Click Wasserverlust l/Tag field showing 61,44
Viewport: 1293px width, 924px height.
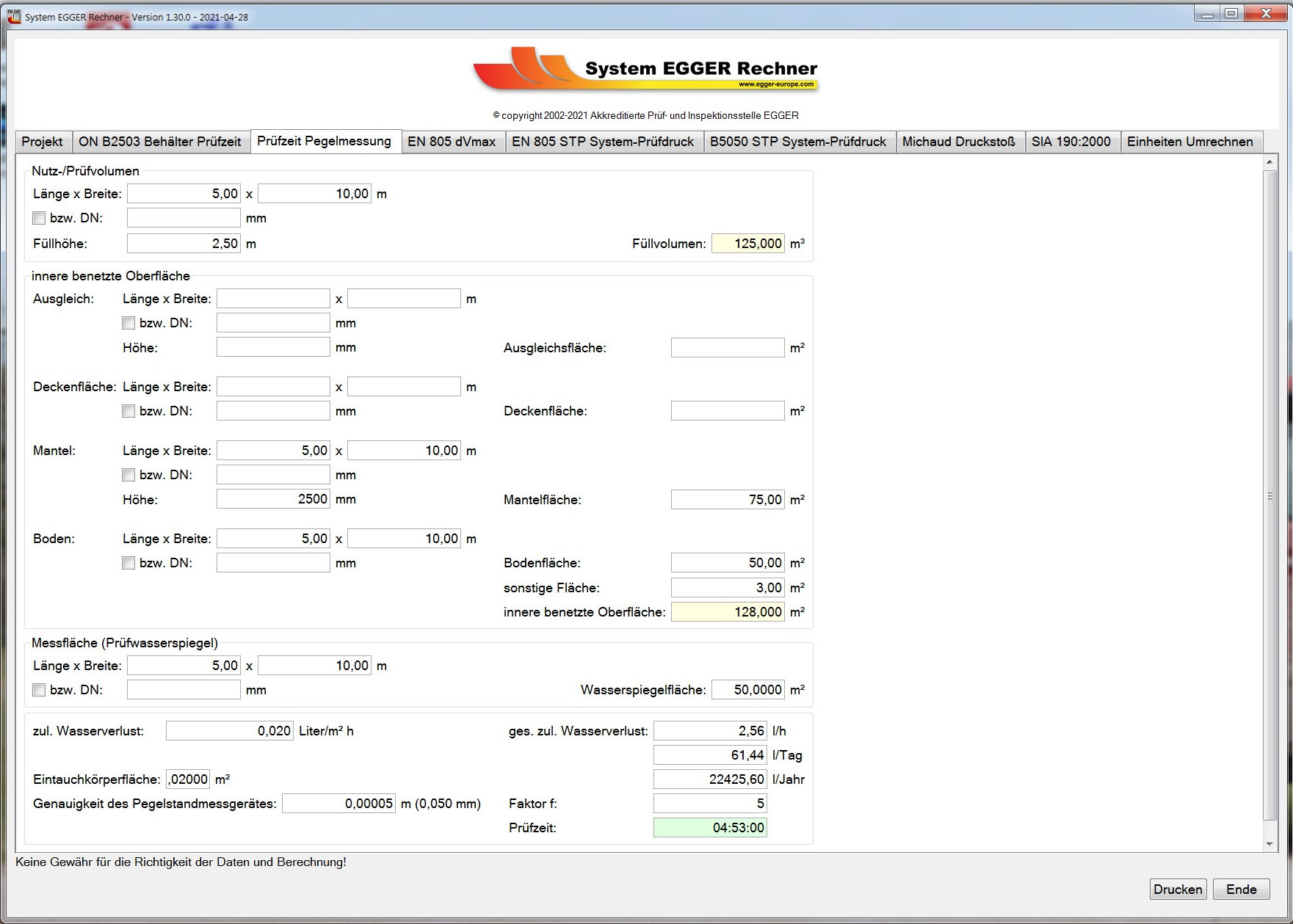[710, 755]
